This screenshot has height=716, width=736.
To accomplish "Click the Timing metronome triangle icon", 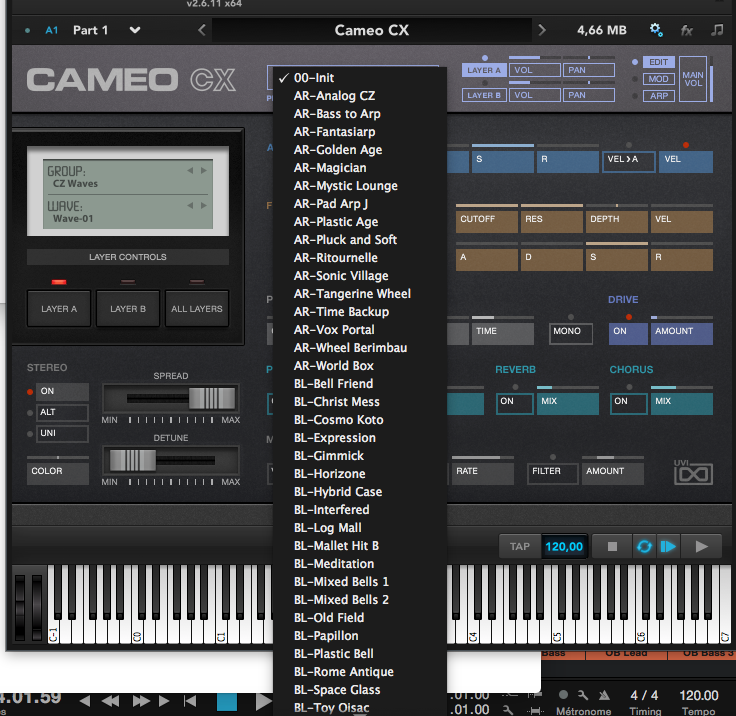I will (x=604, y=695).
